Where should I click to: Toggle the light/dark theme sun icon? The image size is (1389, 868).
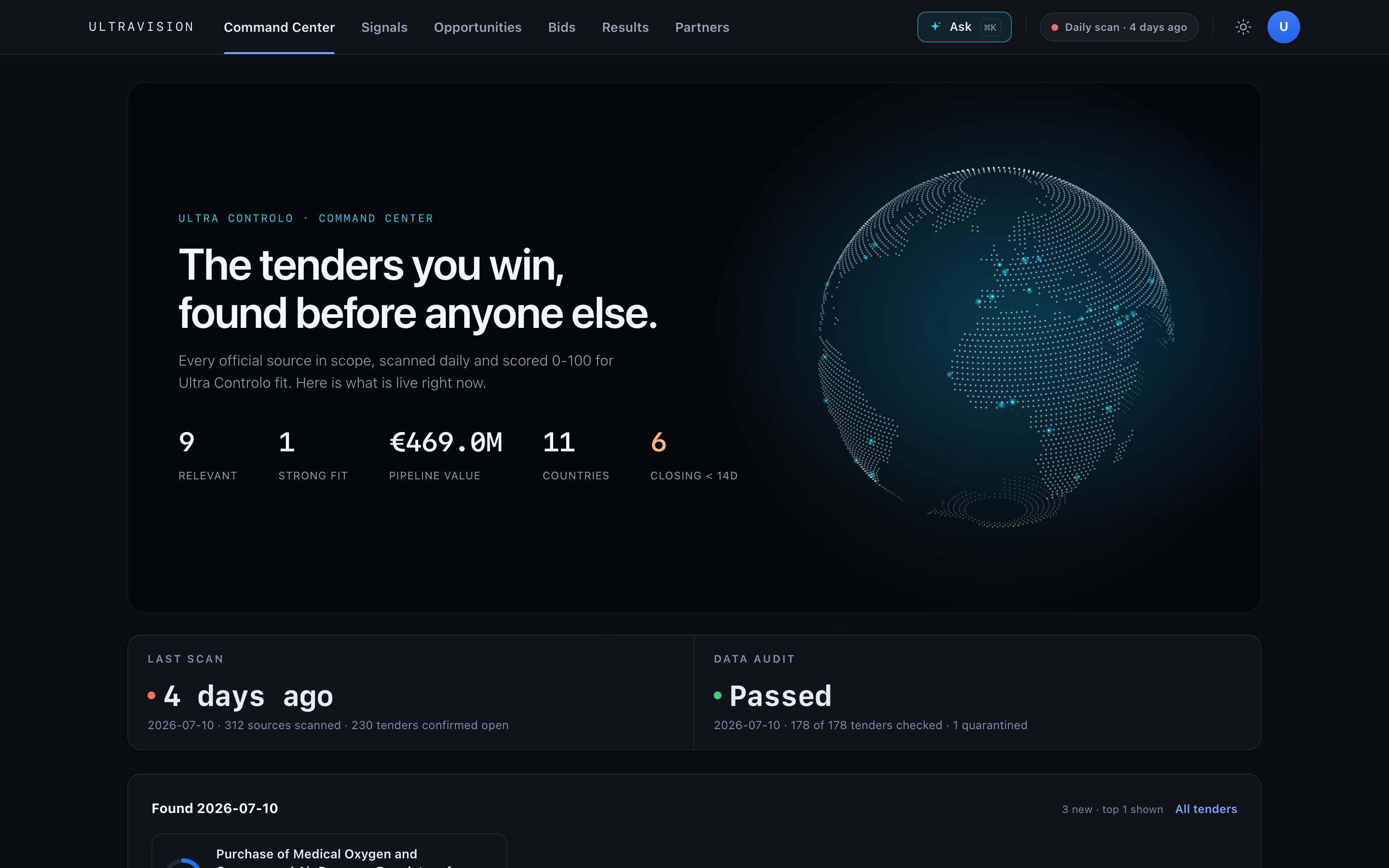pyautogui.click(x=1243, y=27)
